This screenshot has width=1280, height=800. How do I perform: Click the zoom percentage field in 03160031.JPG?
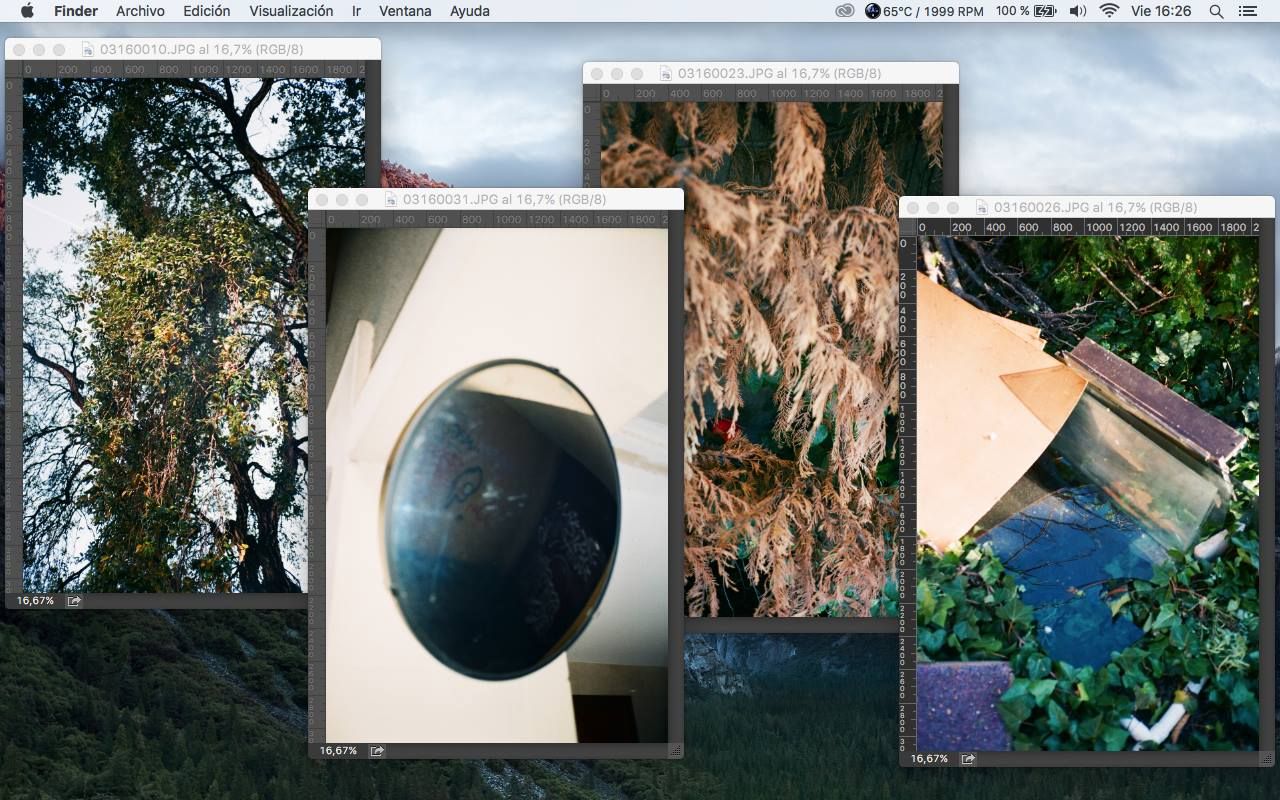click(x=338, y=751)
